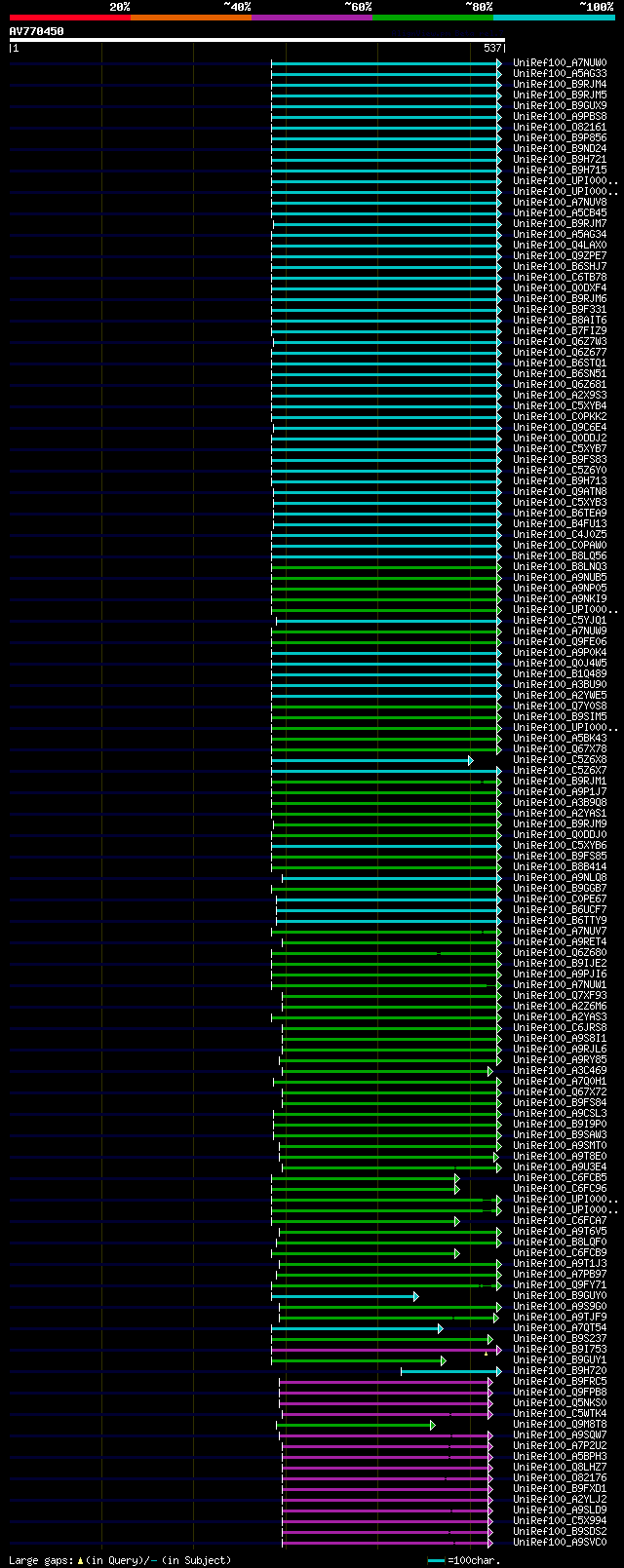The width and height of the screenshot is (624, 1568).
Task: Open hit UniRef100_C4J0Z5
Action: [560, 535]
